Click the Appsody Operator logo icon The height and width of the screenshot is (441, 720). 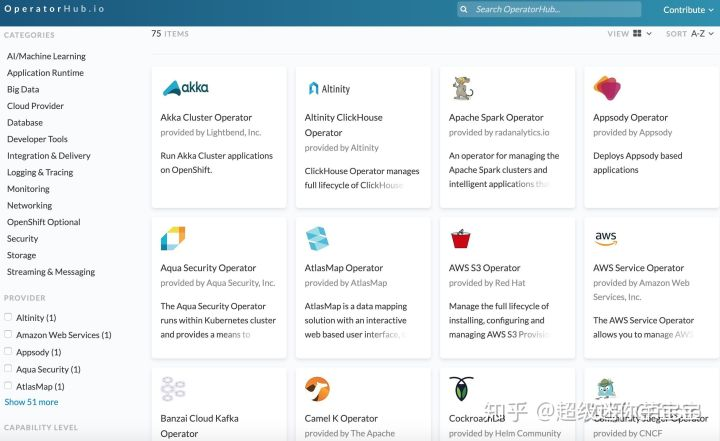(607, 88)
